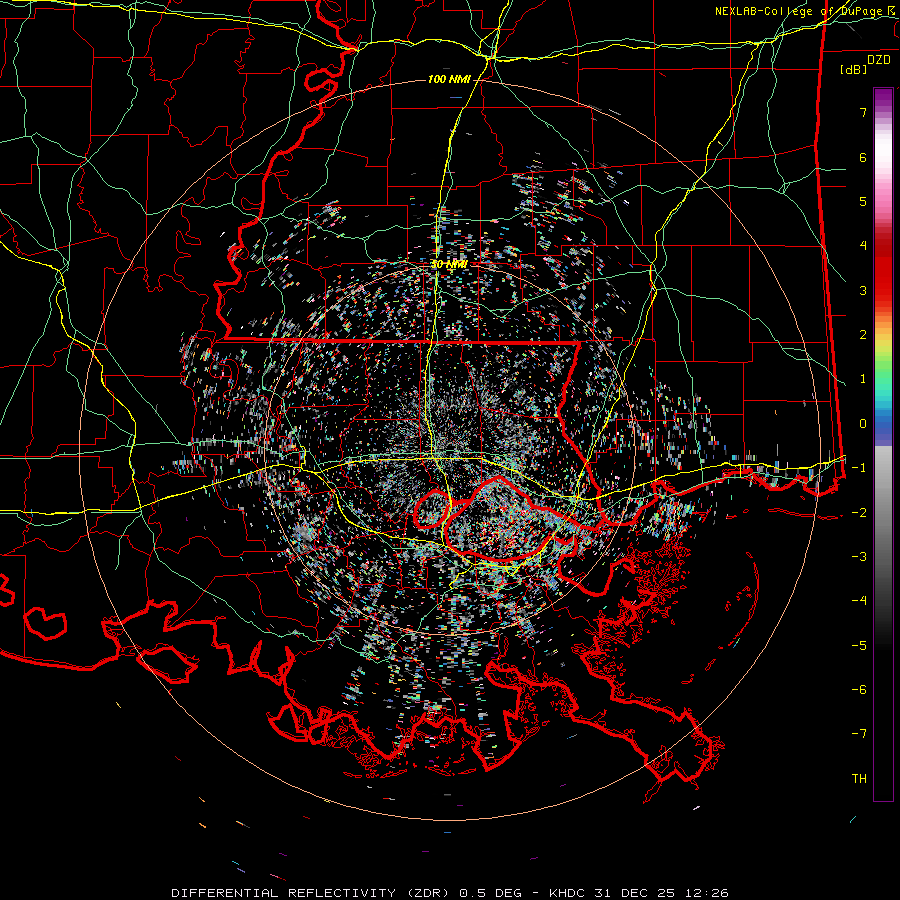Click the white segment of the color bar
This screenshot has width=900, height=900.
[883, 152]
